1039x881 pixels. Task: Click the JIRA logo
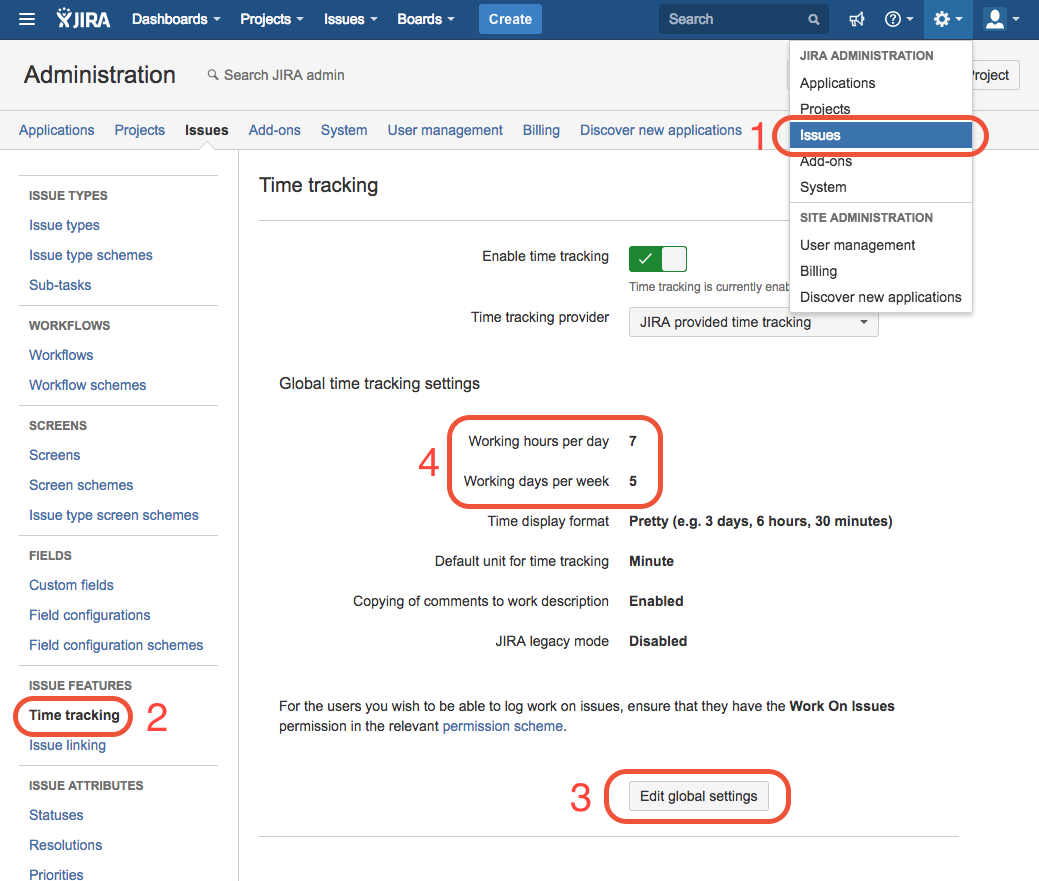(83, 19)
